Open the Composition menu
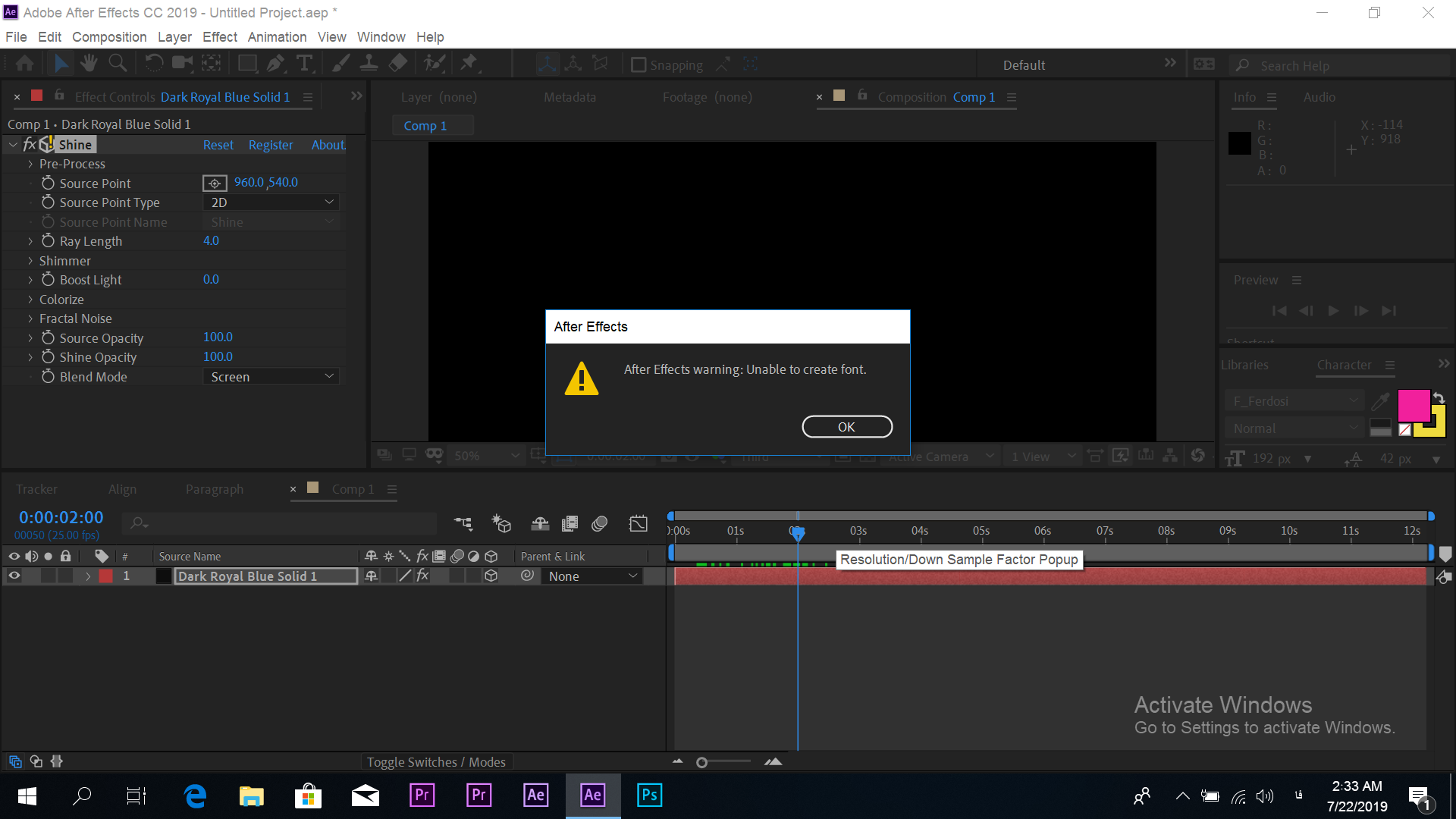The height and width of the screenshot is (819, 1456). click(x=109, y=37)
